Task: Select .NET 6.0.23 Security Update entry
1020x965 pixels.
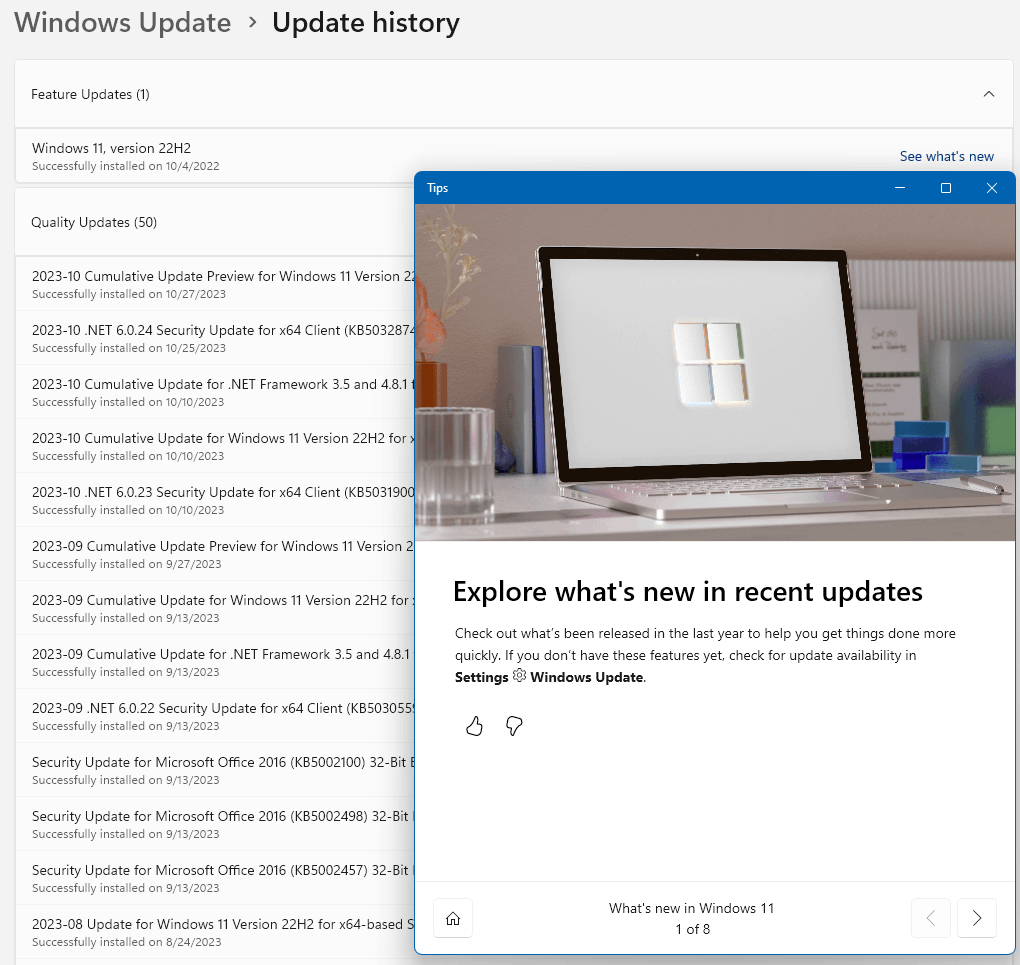Action: click(215, 500)
